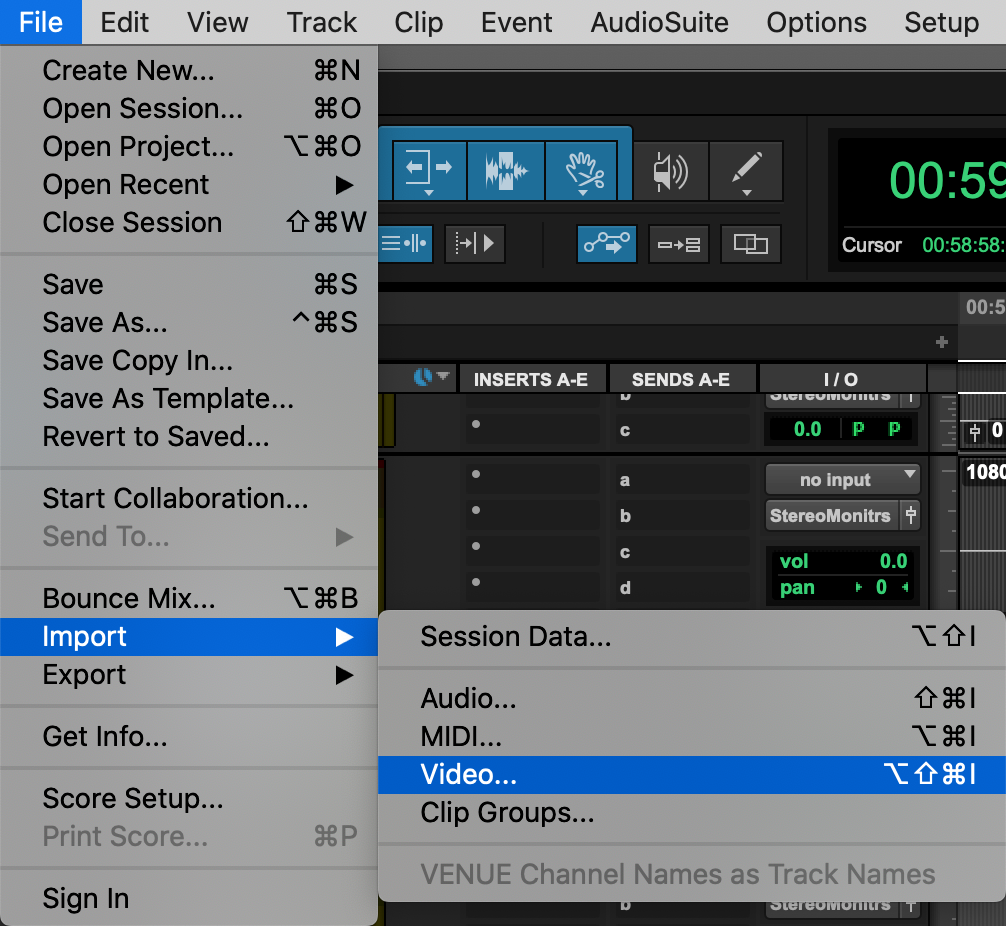Image resolution: width=1006 pixels, height=926 pixels.
Task: Click the INSERTS A-E column header
Action: tap(531, 379)
